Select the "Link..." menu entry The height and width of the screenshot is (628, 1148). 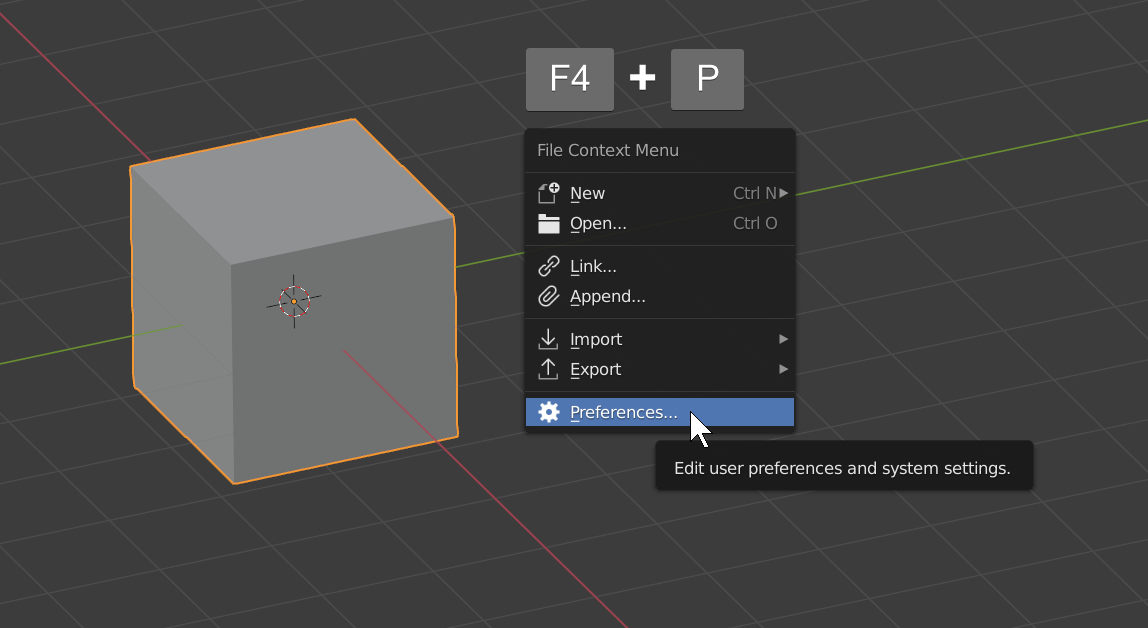(593, 266)
